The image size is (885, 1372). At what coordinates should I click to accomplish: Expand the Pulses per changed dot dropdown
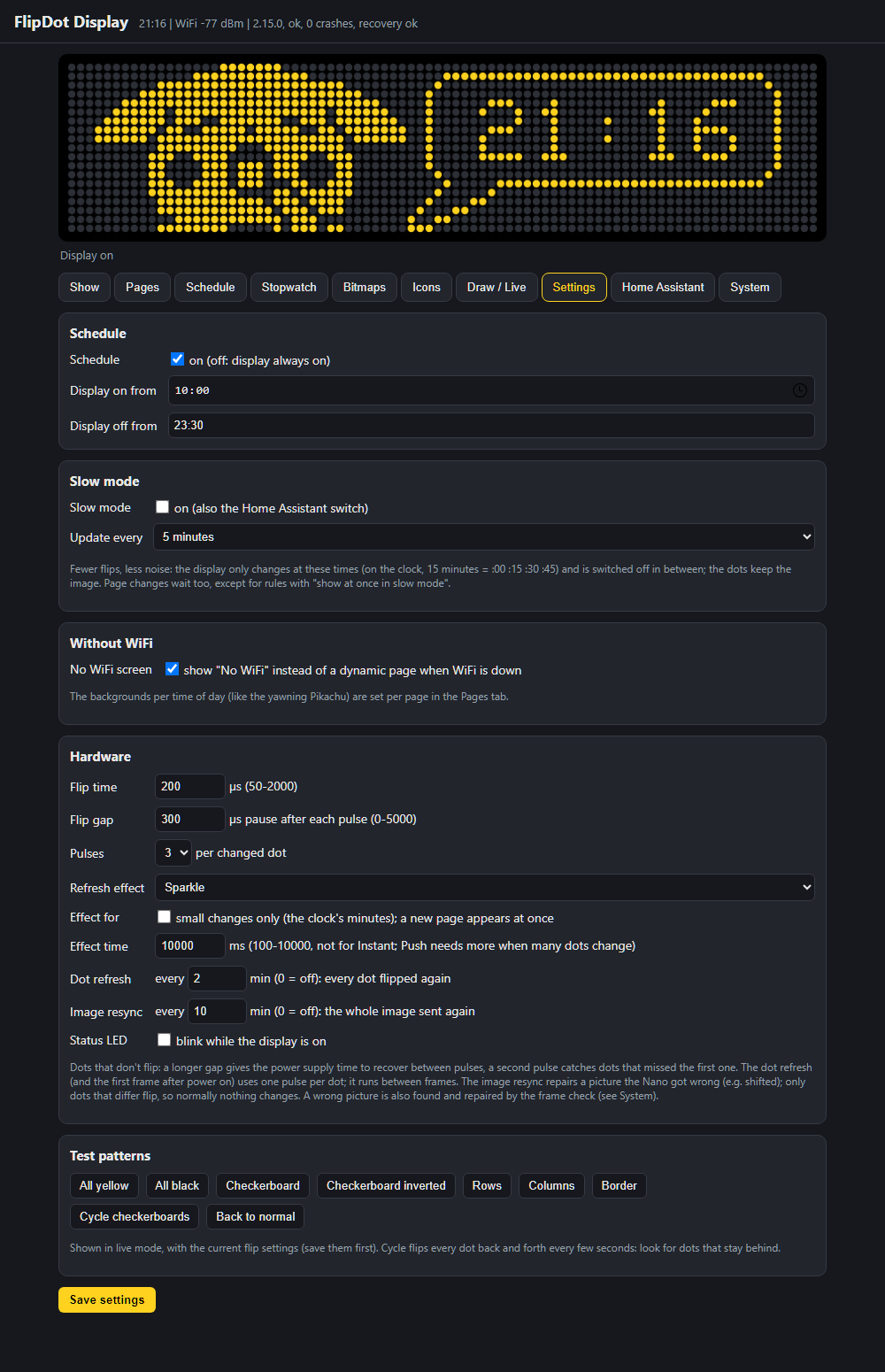173,852
